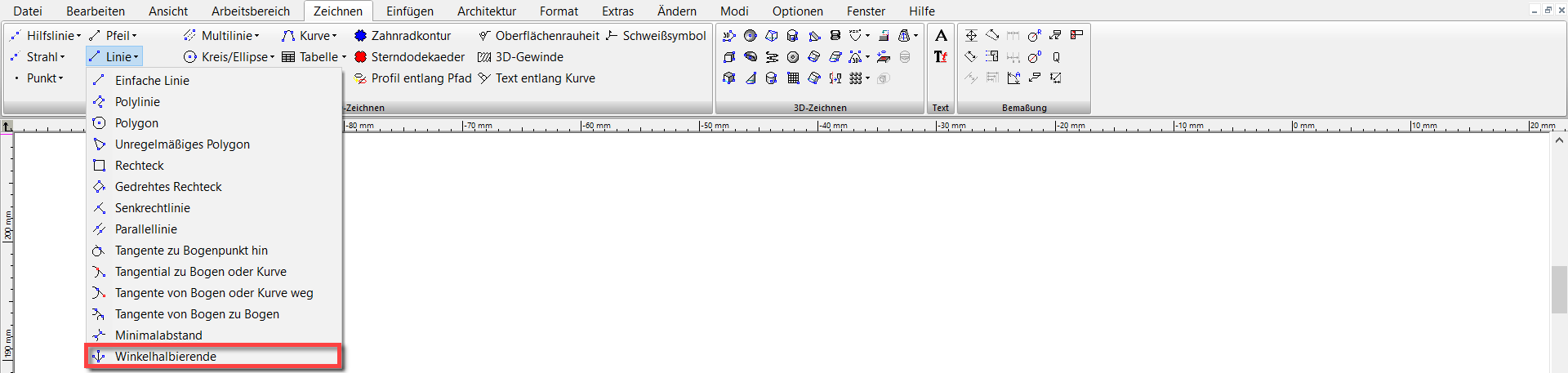Select Polylinie in the Linie menu
The width and height of the screenshot is (1568, 373).
214,102
